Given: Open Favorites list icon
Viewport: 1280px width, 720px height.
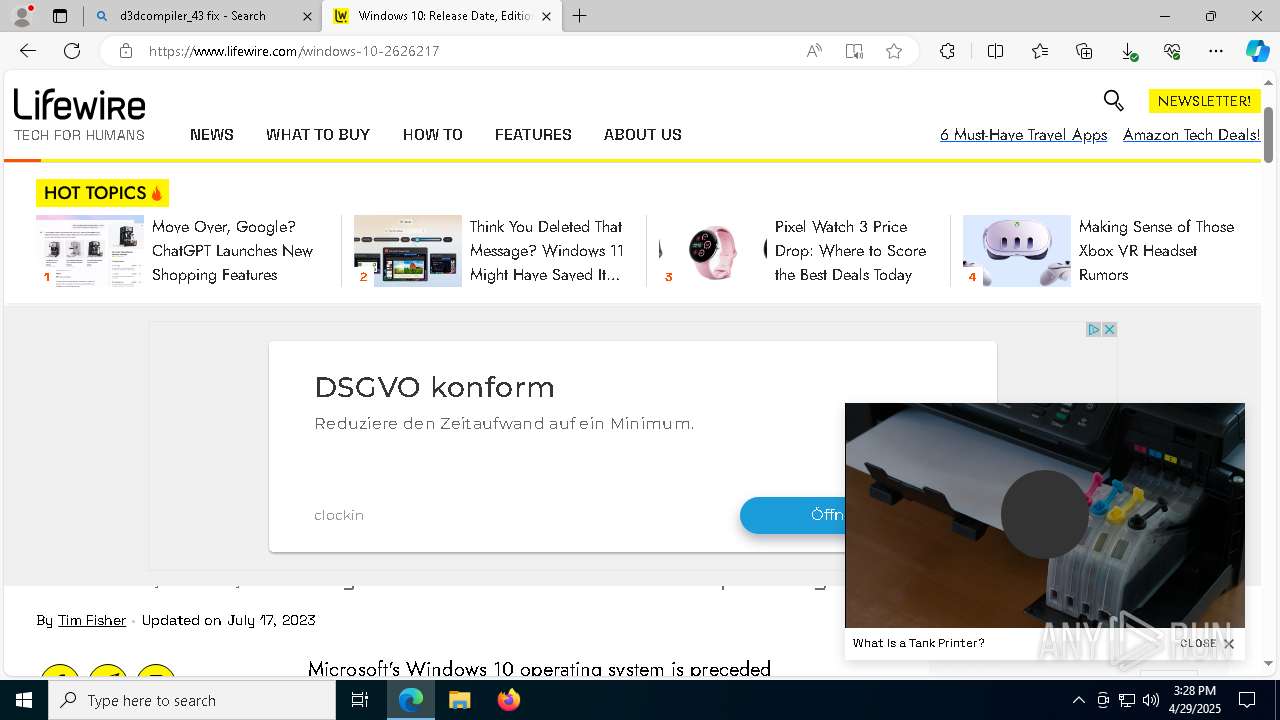Looking at the screenshot, I should pos(1040,51).
